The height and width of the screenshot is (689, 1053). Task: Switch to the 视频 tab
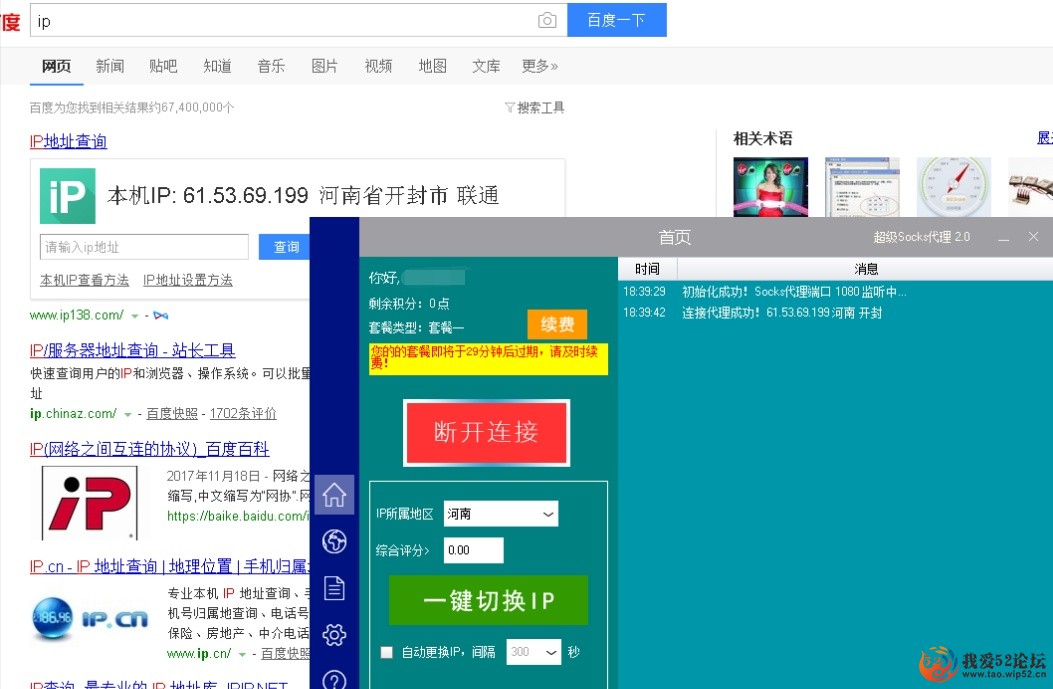pyautogui.click(x=378, y=66)
